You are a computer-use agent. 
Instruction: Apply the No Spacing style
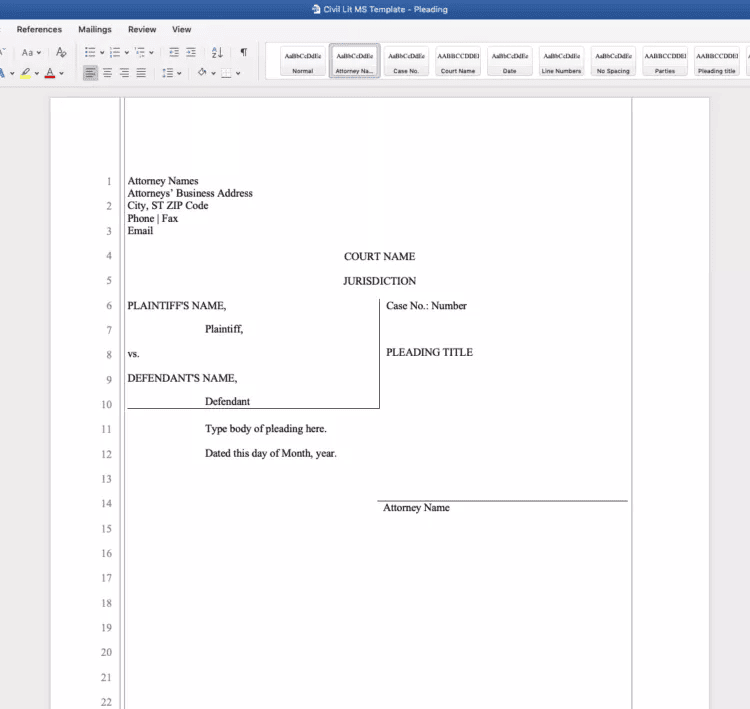pyautogui.click(x=613, y=61)
